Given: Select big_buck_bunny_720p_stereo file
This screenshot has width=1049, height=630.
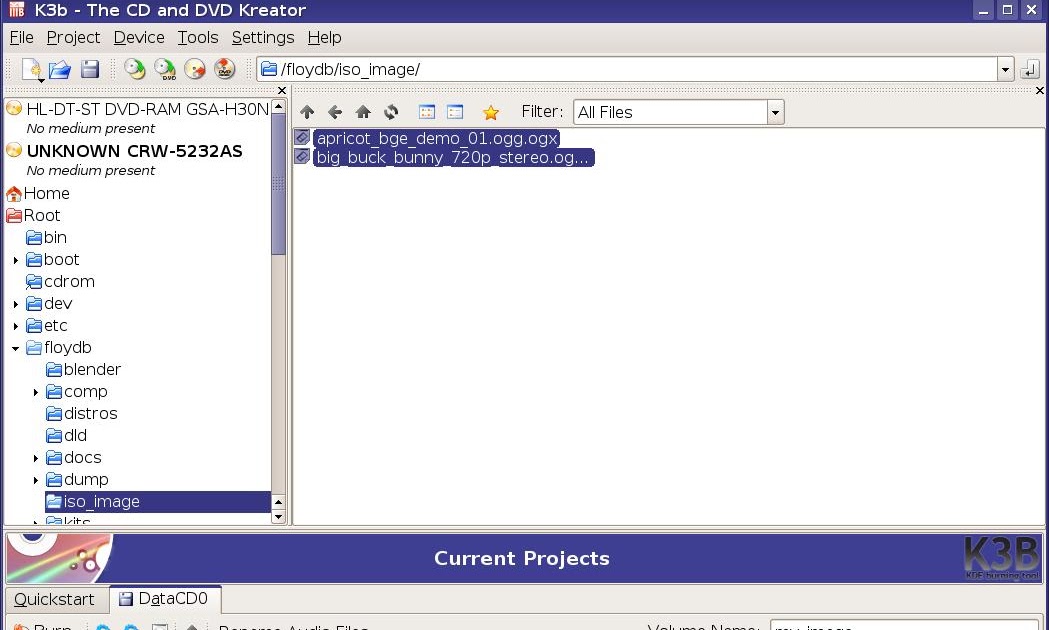Looking at the screenshot, I should 454,157.
